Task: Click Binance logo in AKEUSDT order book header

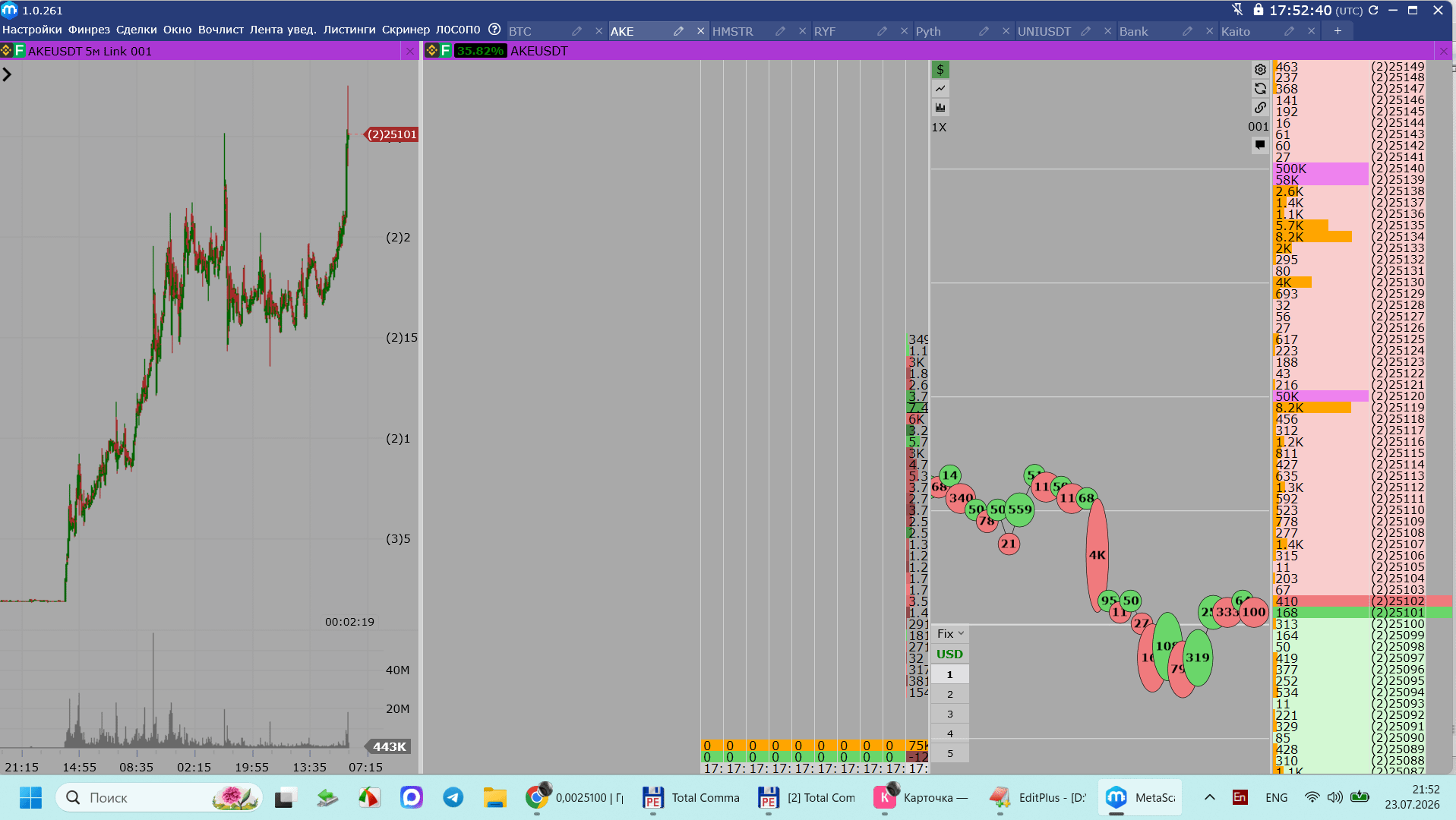Action: point(432,51)
